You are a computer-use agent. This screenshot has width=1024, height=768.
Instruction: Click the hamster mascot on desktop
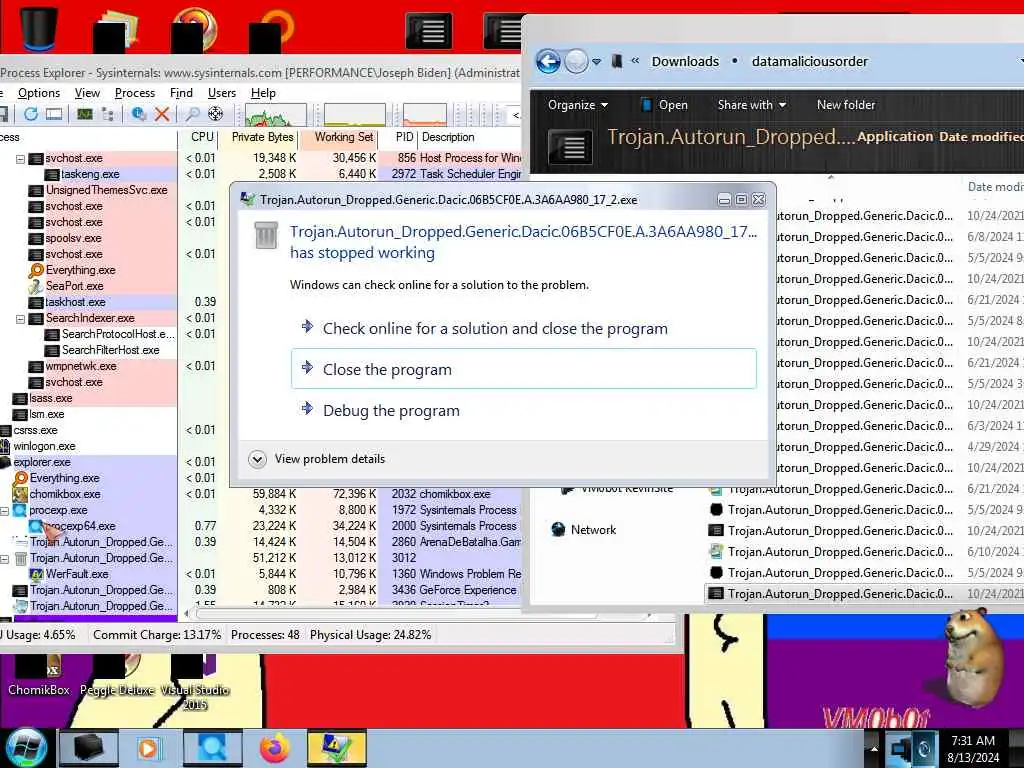(x=973, y=656)
